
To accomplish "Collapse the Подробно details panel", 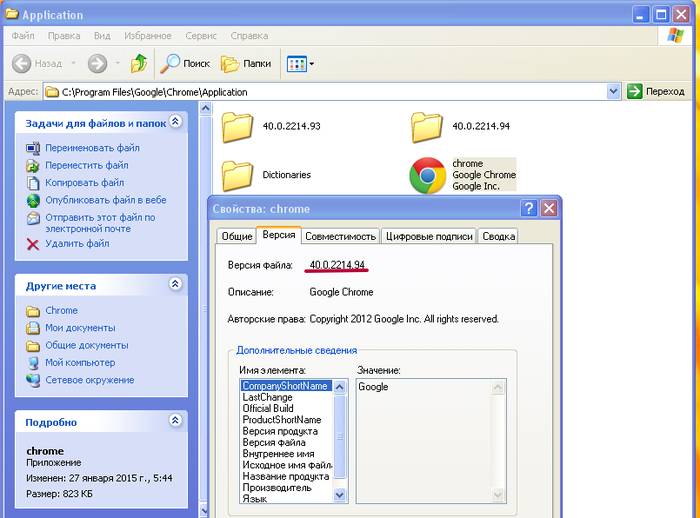I will point(175,420).
